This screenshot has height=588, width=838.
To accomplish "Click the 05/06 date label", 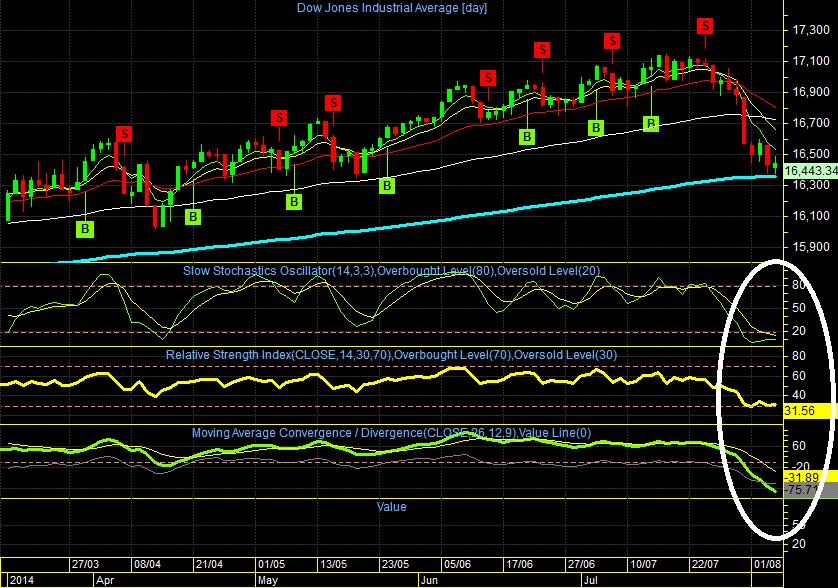I will (x=457, y=564).
